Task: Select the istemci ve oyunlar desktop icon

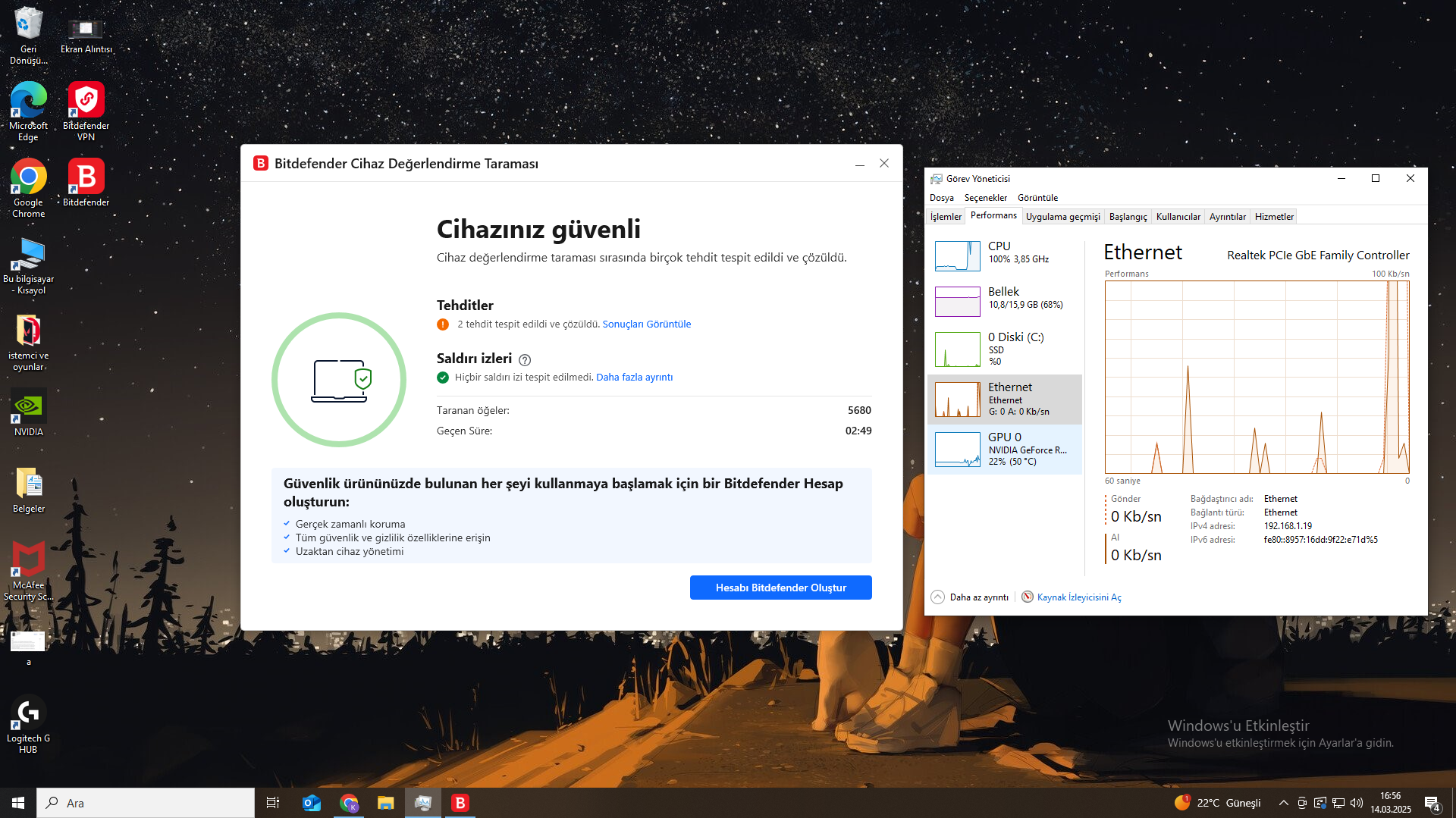Action: [x=28, y=342]
